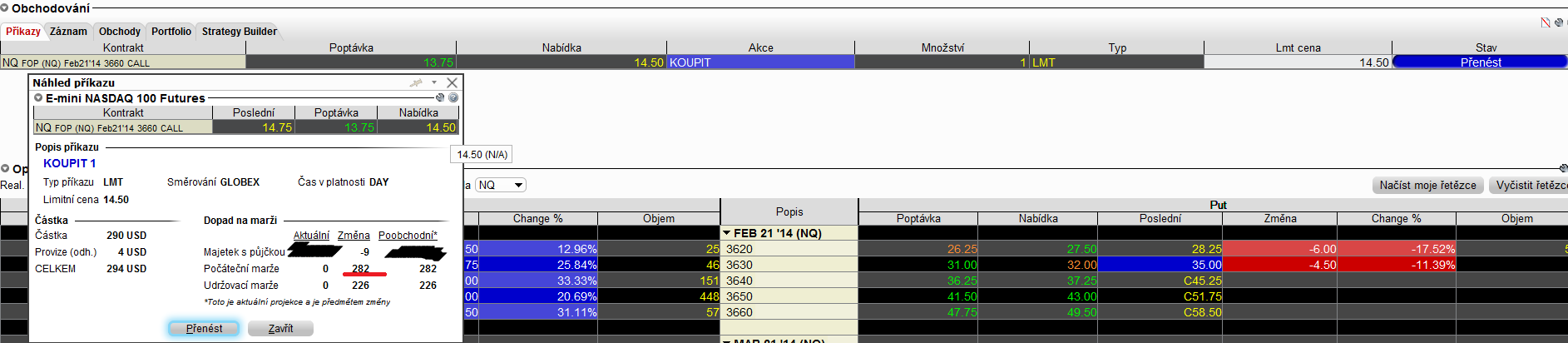This screenshot has width=1568, height=343.
Task: Click the LMT order type cell
Action: (x=1116, y=62)
